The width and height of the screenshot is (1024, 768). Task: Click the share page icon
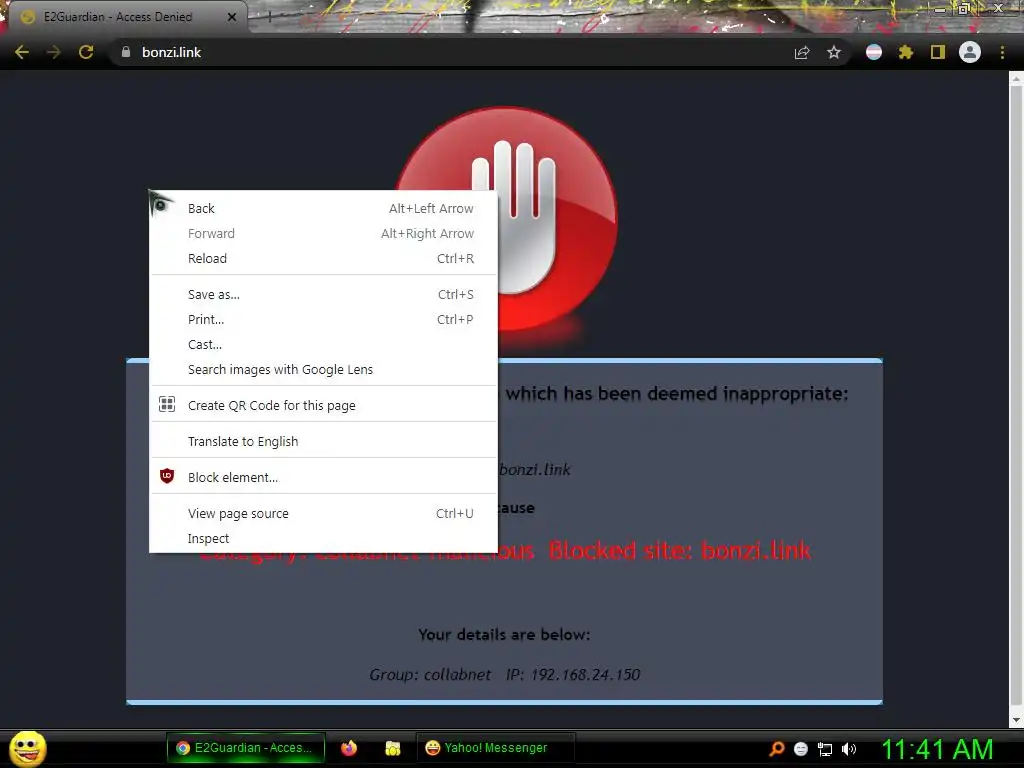click(x=802, y=52)
